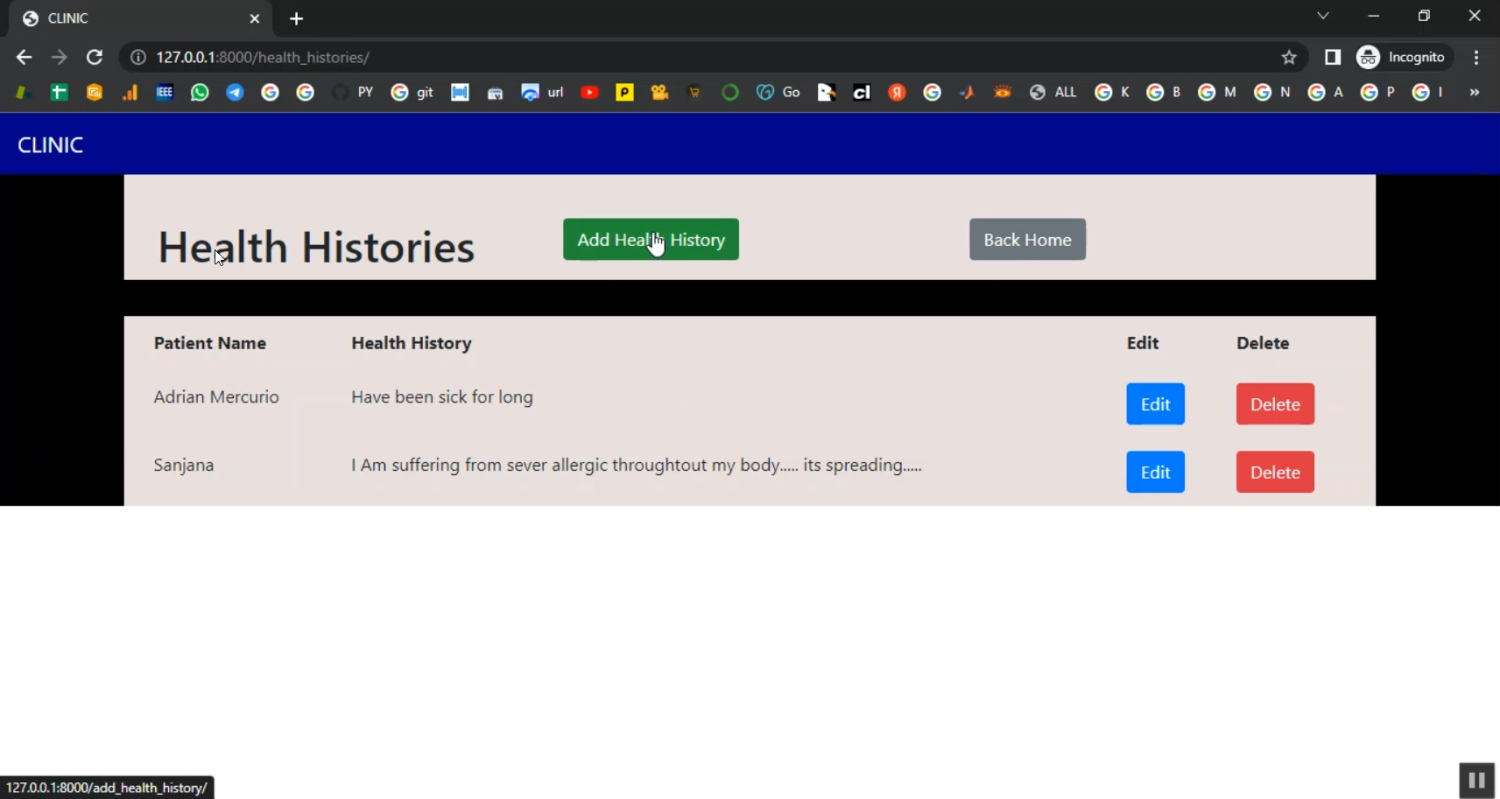The width and height of the screenshot is (1500, 799).
Task: Select the CLINIC browser tab
Action: 140,18
